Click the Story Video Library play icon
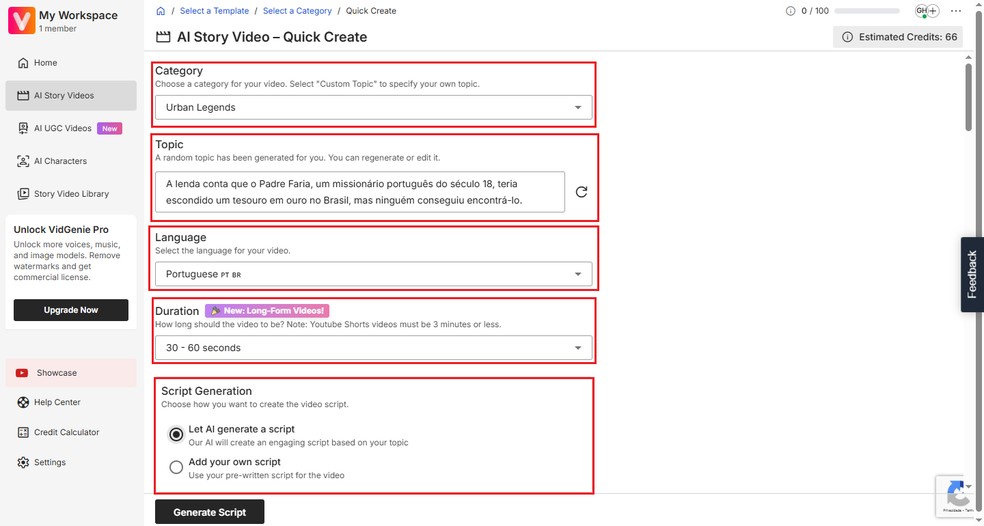This screenshot has height=526, width=984. 23,193
